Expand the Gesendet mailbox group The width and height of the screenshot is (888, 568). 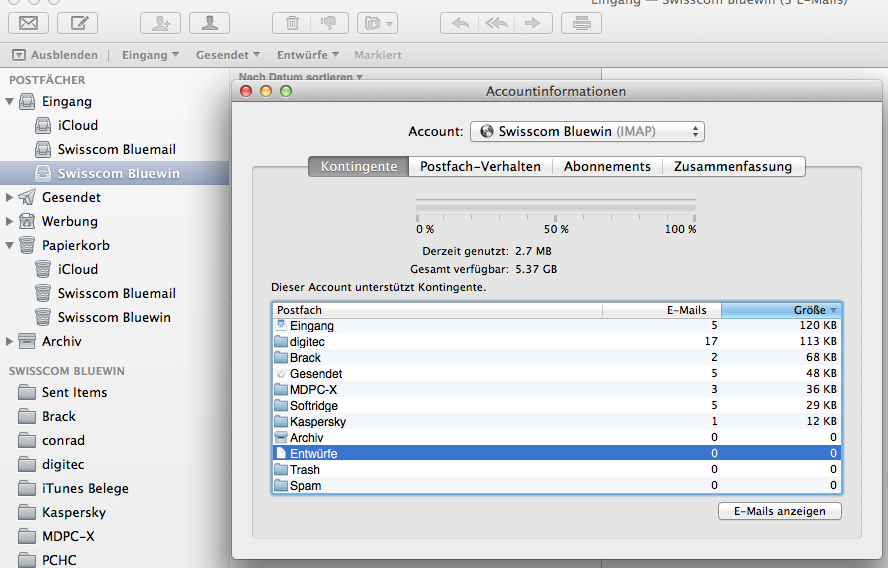click(9, 198)
